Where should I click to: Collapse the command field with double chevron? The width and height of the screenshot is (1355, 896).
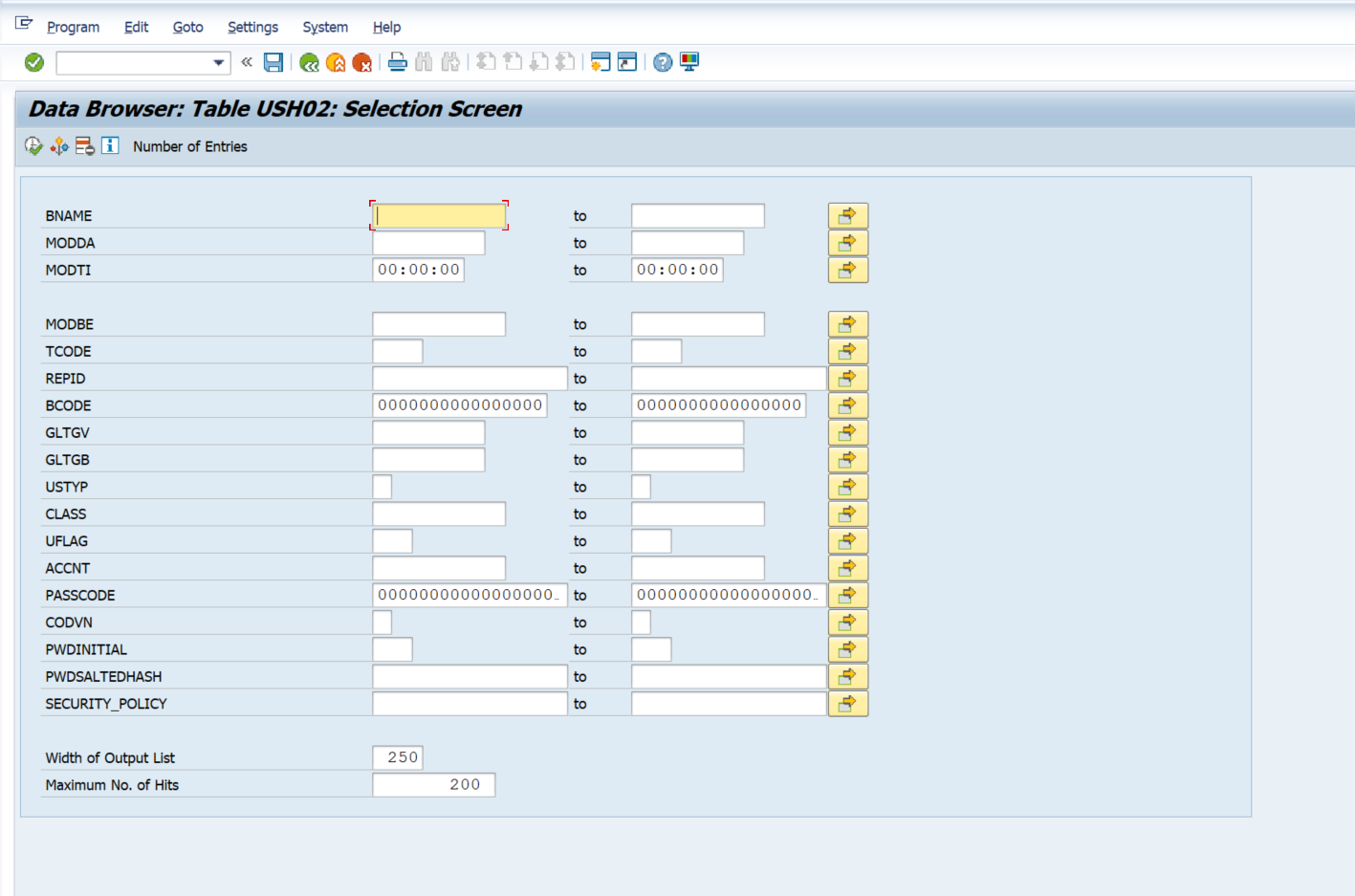[x=247, y=62]
